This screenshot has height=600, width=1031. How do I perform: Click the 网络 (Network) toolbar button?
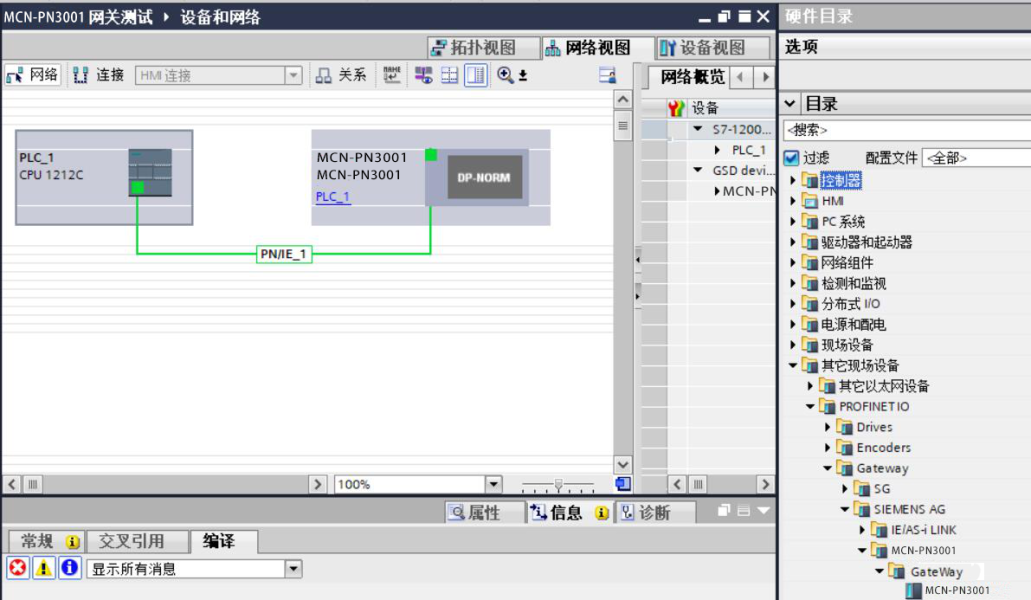tap(32, 75)
